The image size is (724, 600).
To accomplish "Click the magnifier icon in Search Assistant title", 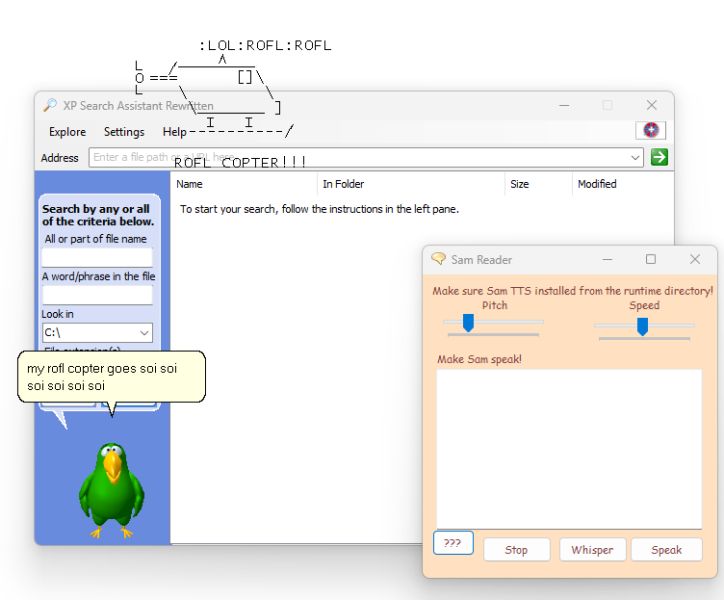I will (50, 105).
